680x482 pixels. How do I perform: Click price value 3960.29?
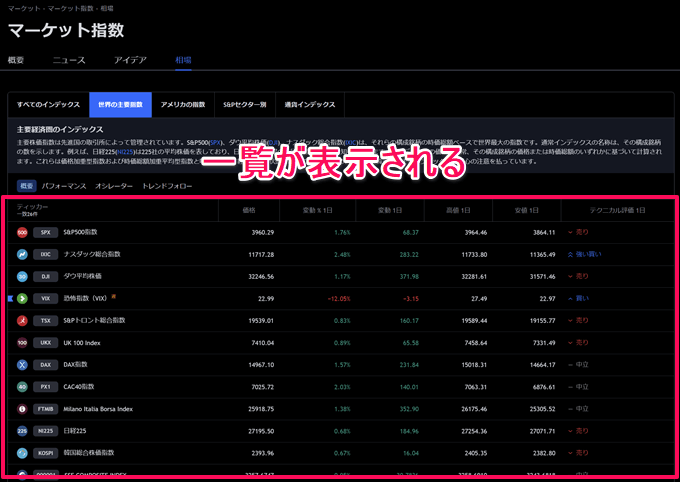point(263,233)
